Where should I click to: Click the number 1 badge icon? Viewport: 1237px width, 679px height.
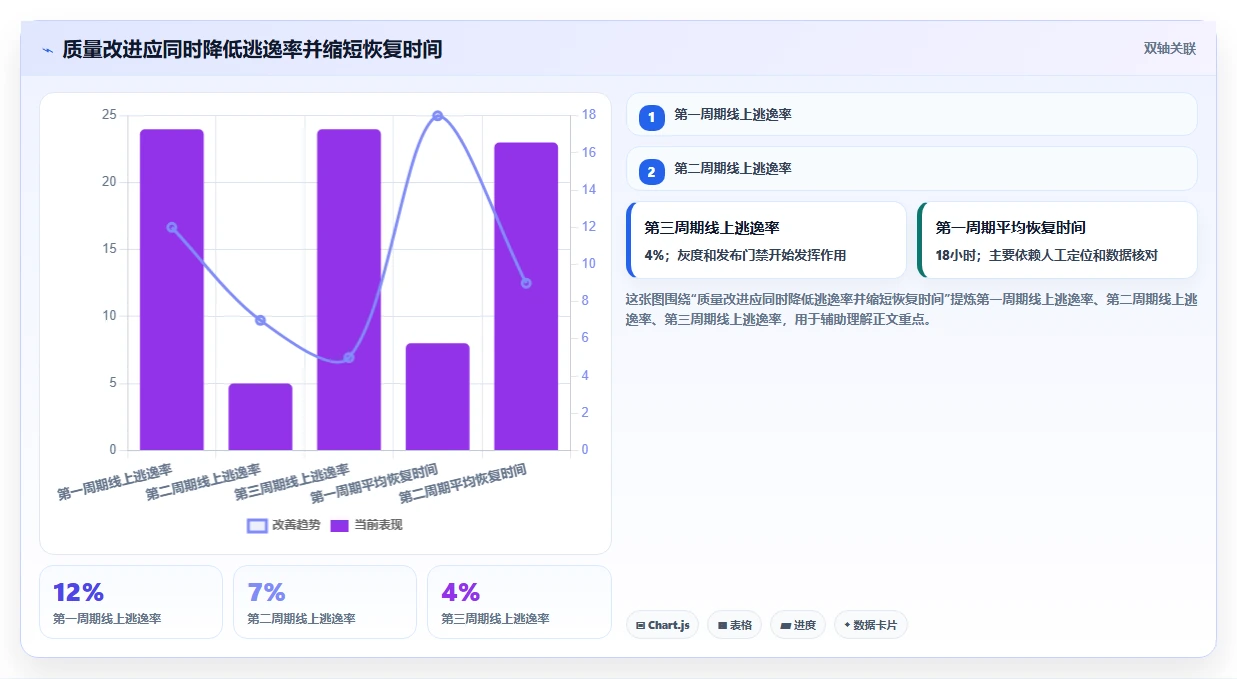click(651, 117)
